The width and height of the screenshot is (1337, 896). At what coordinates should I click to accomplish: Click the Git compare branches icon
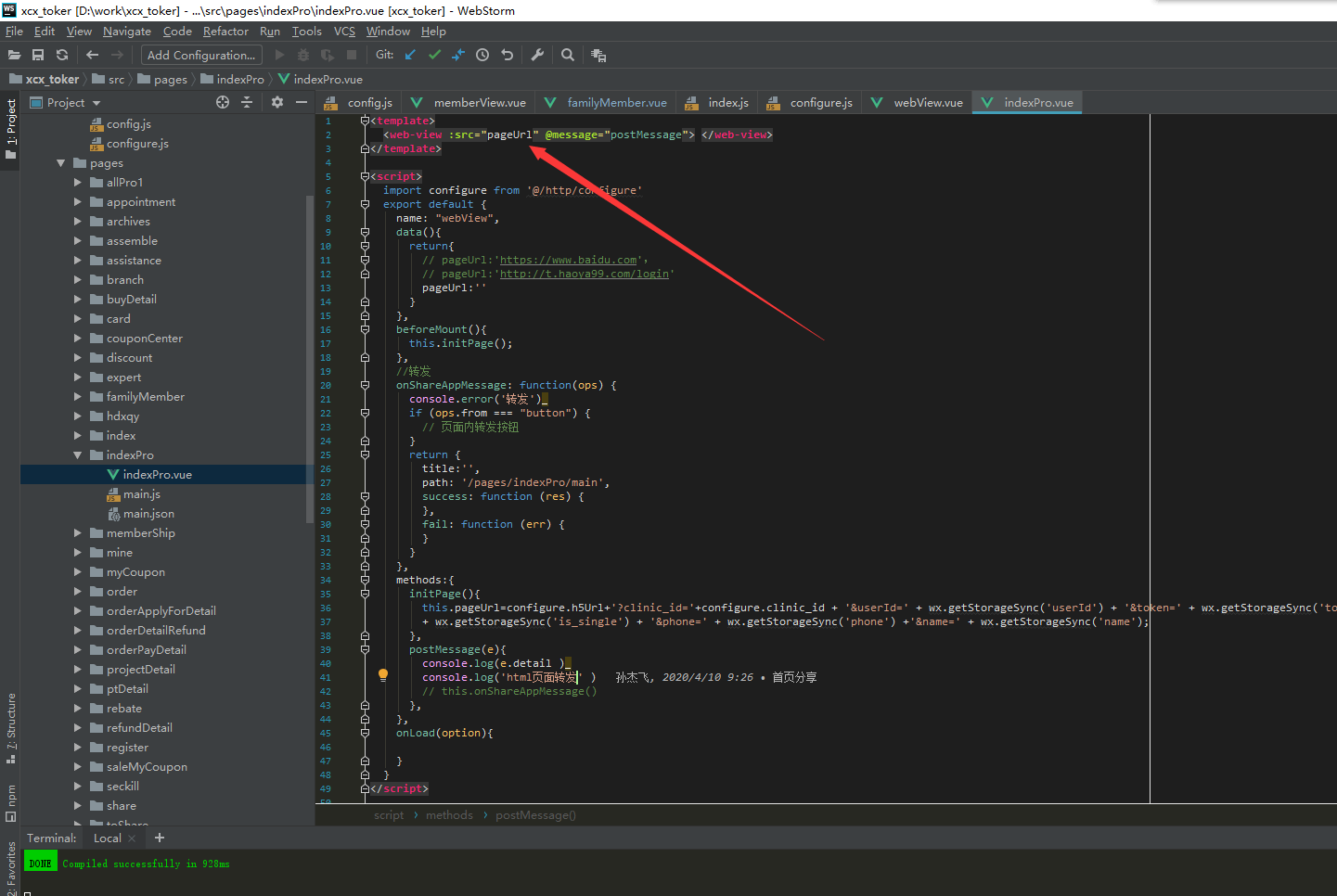pyautogui.click(x=458, y=55)
